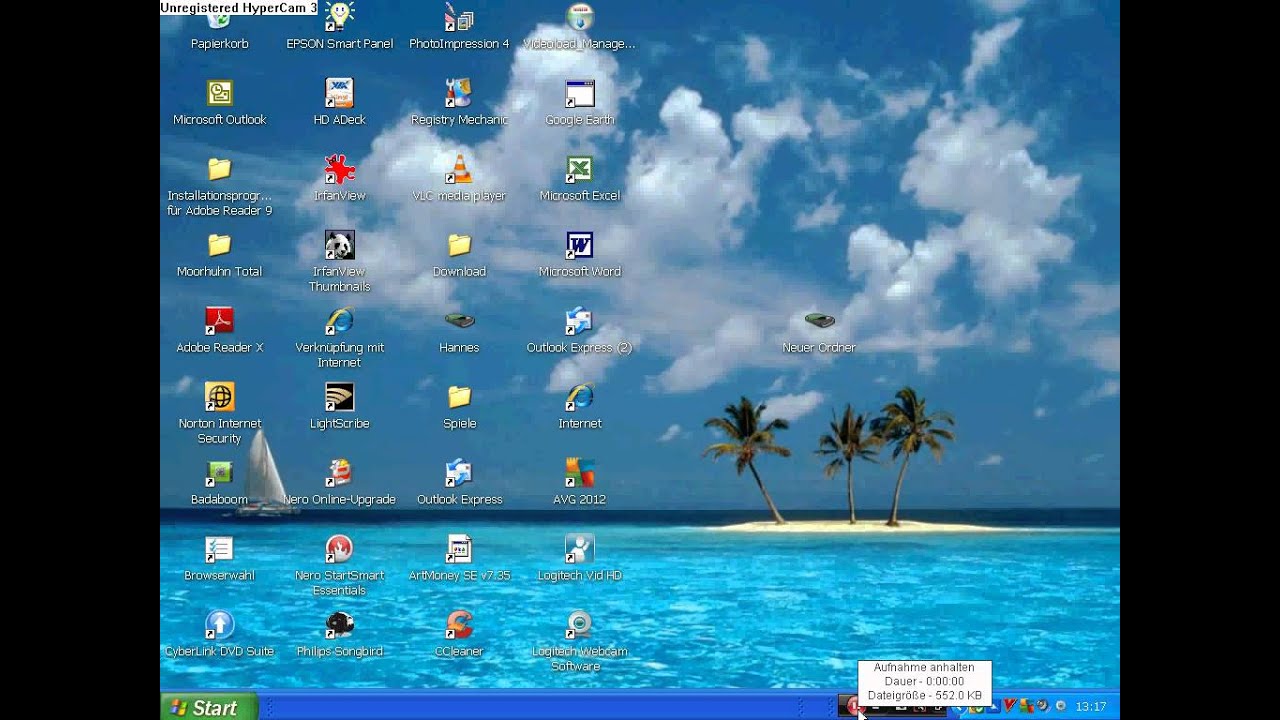
Task: Click the 'Aufnahme anhalten' tooltip text
Action: click(924, 667)
